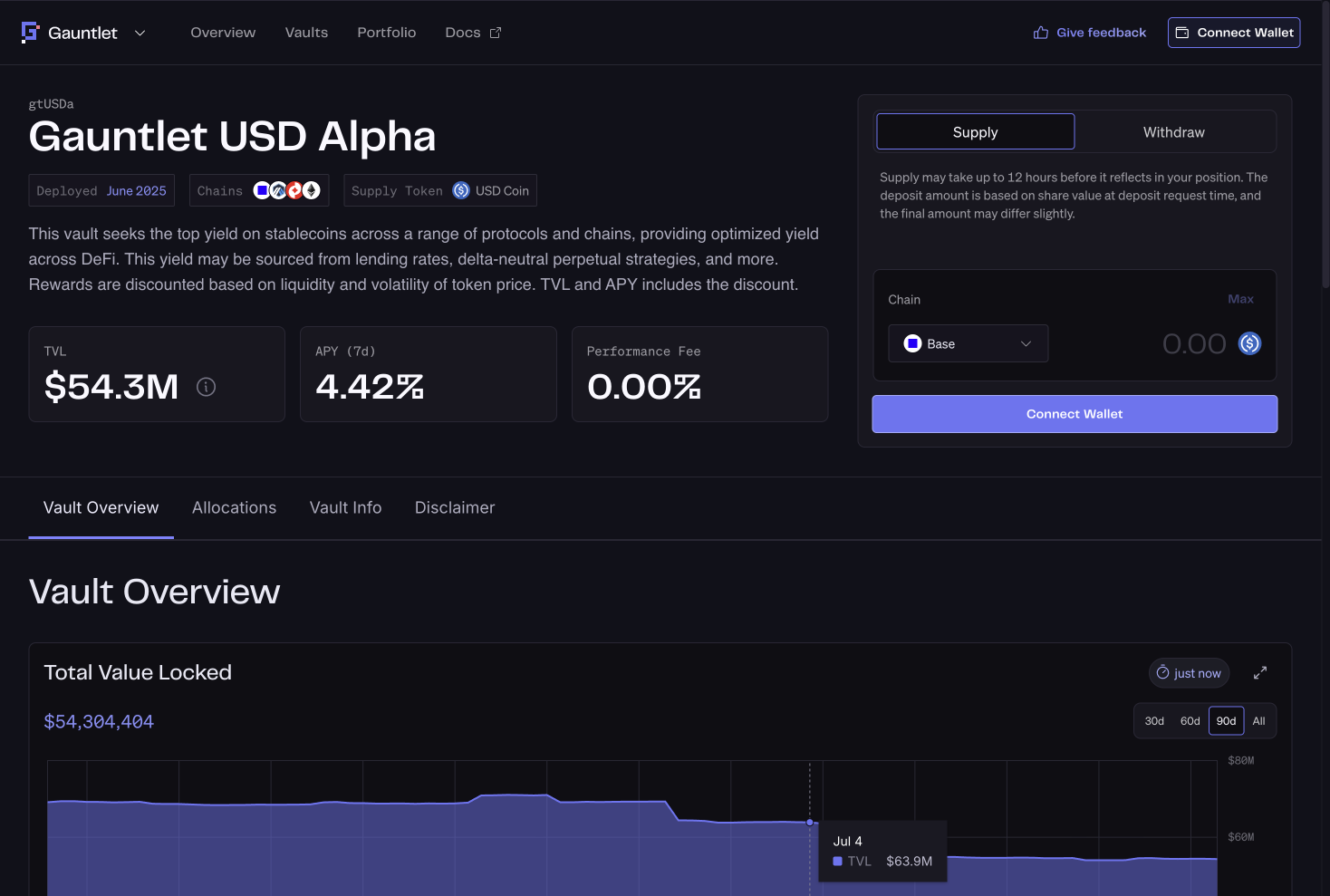This screenshot has height=896, width=1330.
Task: Click the Gauntlet USD Alpha heading
Action: point(233,137)
